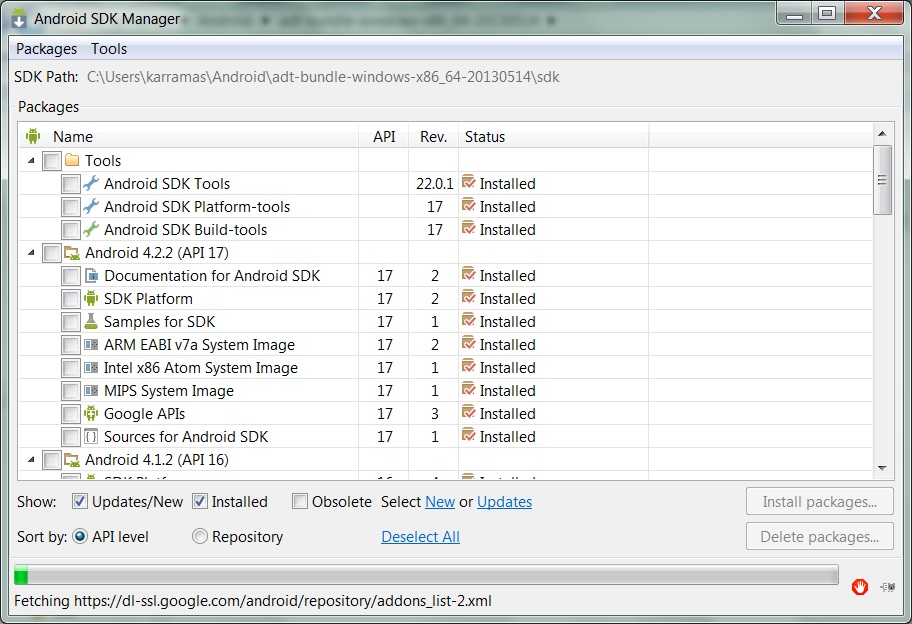The image size is (912, 624).
Task: Click the green wrench icon beside Android SDK Build-tools
Action: 91,230
